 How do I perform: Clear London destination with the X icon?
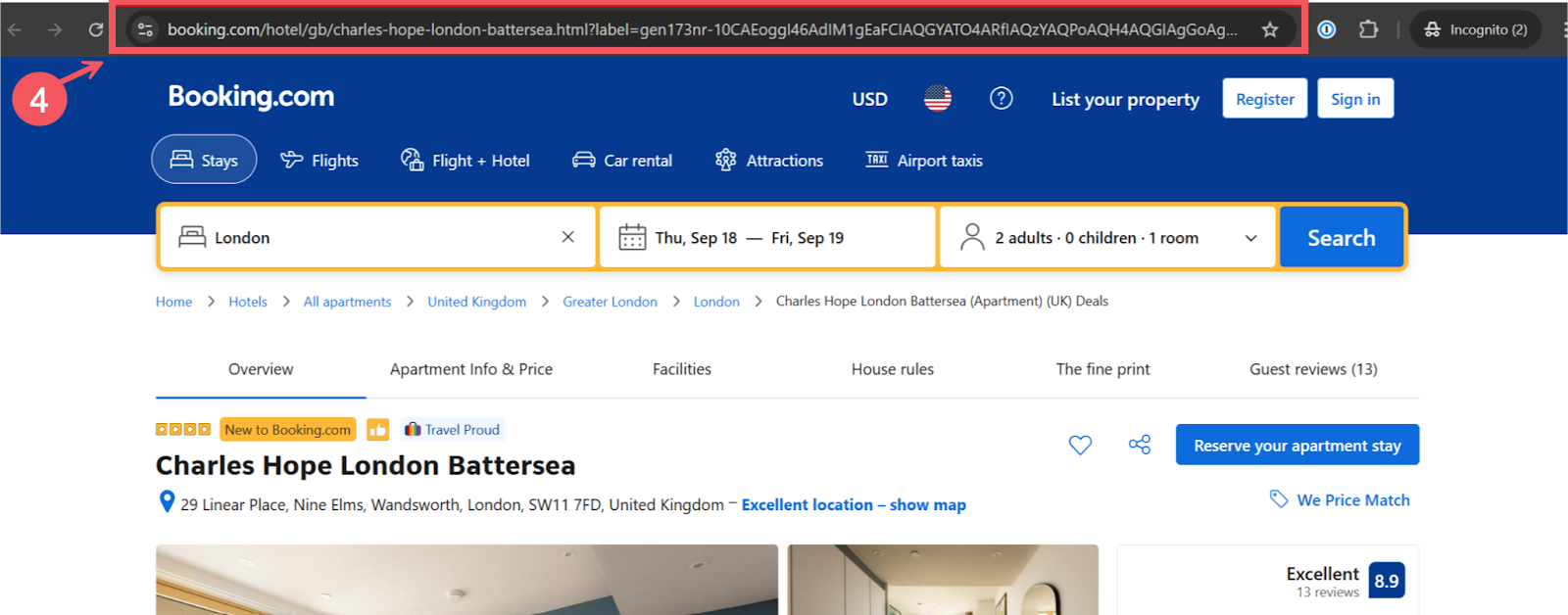click(x=567, y=237)
